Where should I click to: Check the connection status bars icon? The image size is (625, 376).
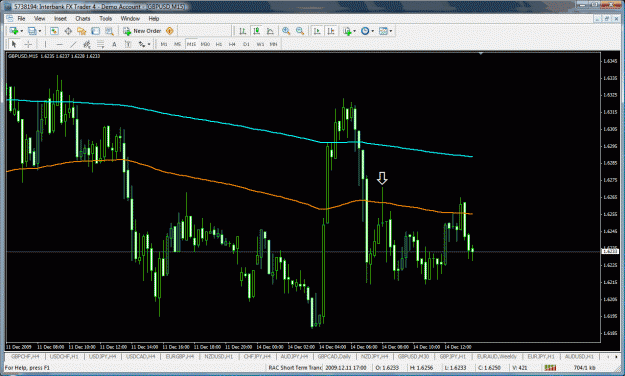[x=550, y=368]
